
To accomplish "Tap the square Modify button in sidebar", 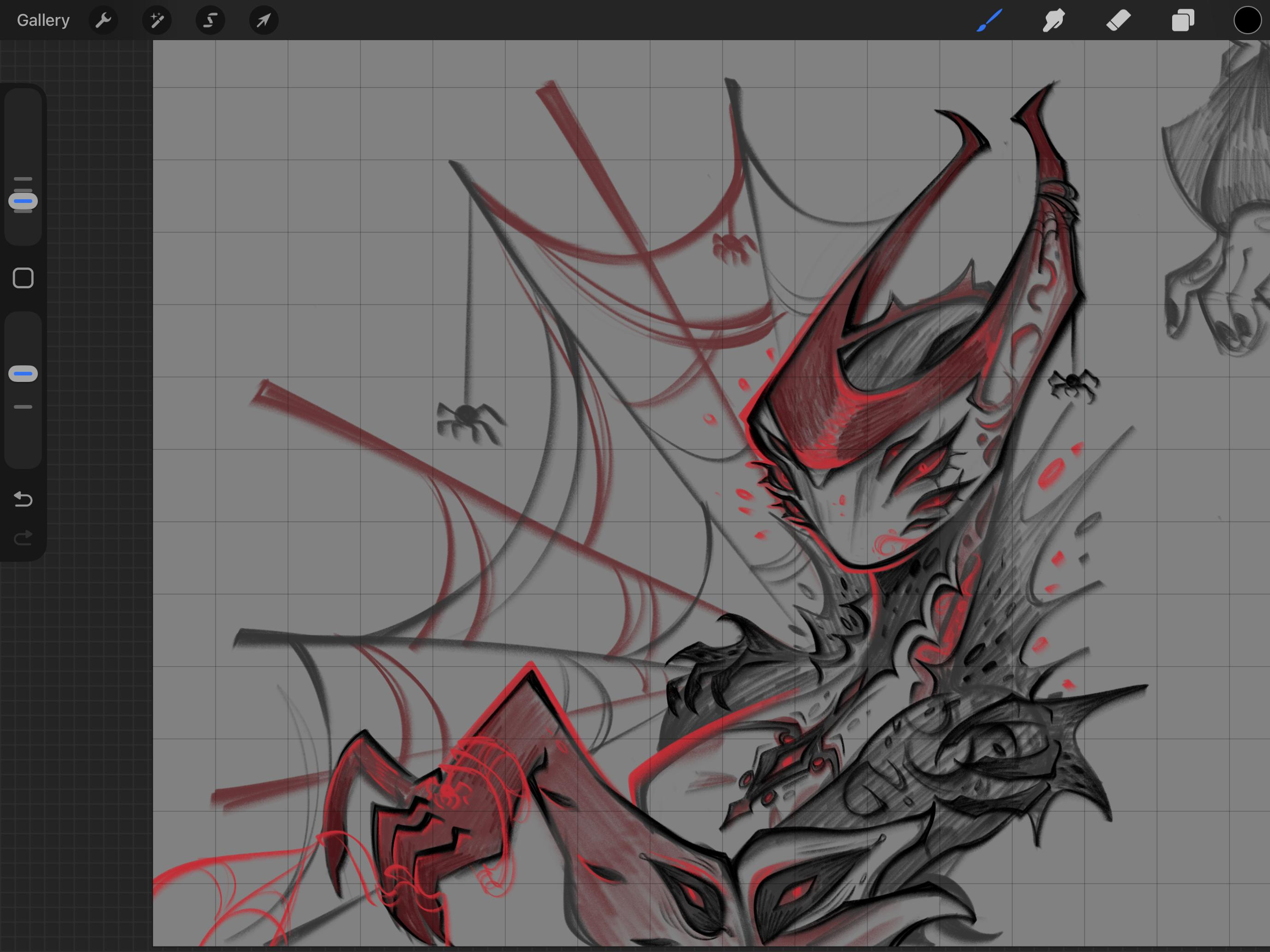I will [23, 278].
